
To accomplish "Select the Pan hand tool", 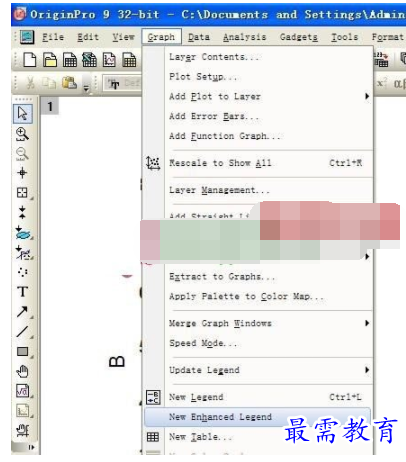I will pyautogui.click(x=22, y=371).
